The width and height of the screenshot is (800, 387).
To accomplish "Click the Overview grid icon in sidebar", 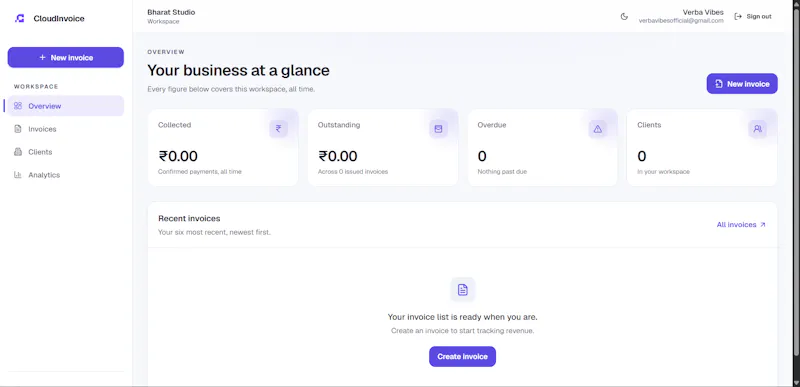I will [x=18, y=106].
